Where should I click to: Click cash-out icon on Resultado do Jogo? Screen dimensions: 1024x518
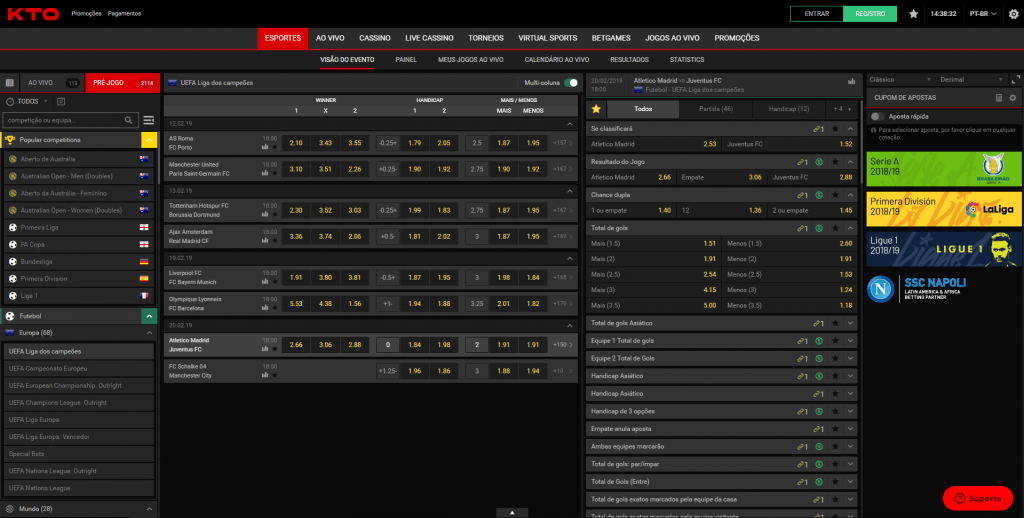[819, 161]
